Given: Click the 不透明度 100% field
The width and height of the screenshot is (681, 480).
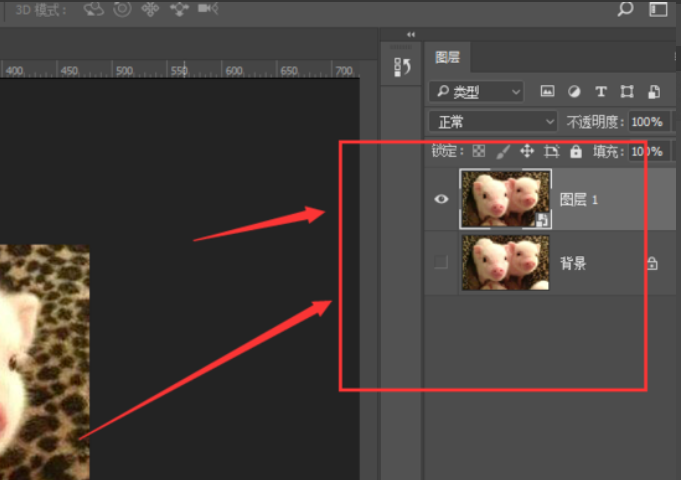Looking at the screenshot, I should pos(649,122).
